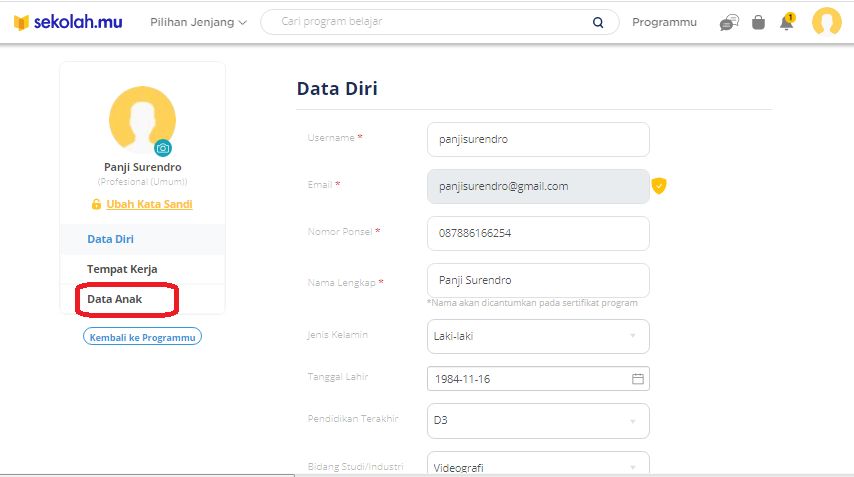Open the shopping bag icon
The height and width of the screenshot is (477, 854).
coord(758,22)
